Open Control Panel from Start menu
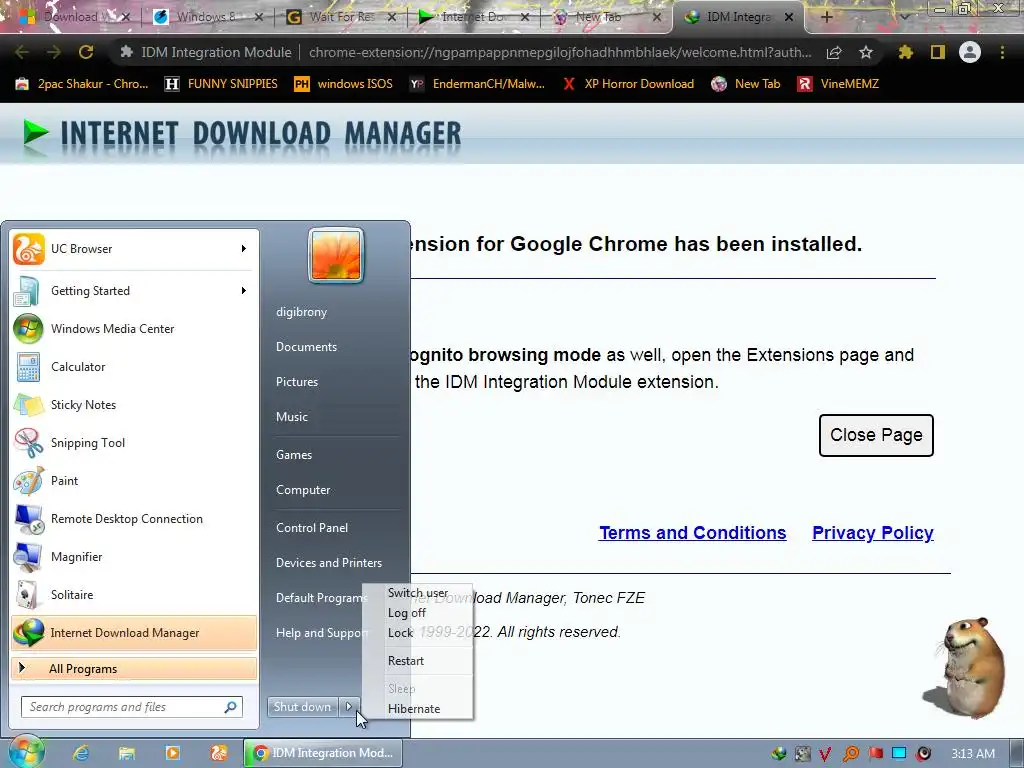Screen dimensions: 1024x768 tap(312, 528)
